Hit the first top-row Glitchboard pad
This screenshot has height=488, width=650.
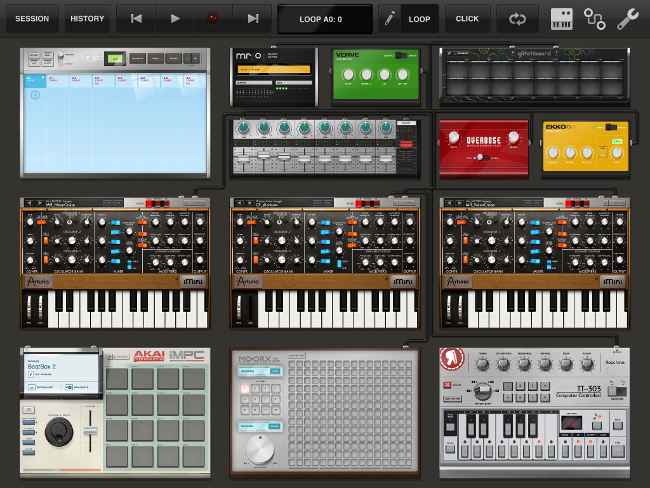pos(457,70)
